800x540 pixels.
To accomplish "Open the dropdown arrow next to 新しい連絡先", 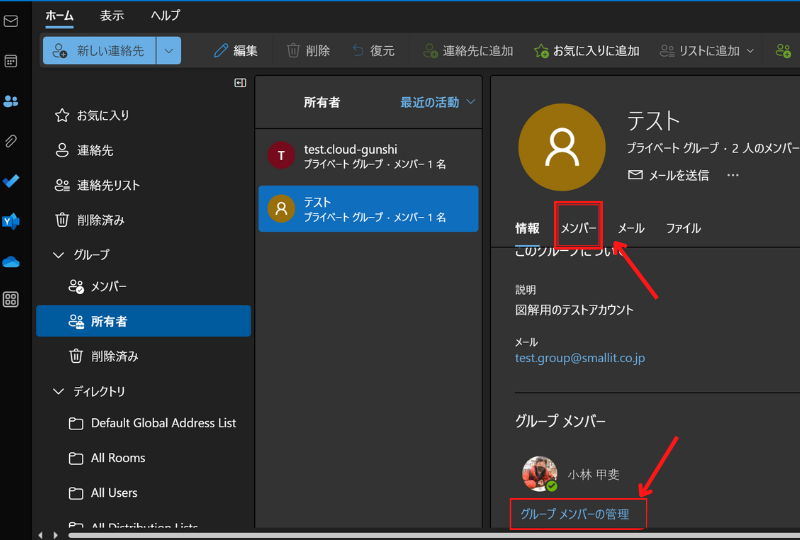I will 169,51.
